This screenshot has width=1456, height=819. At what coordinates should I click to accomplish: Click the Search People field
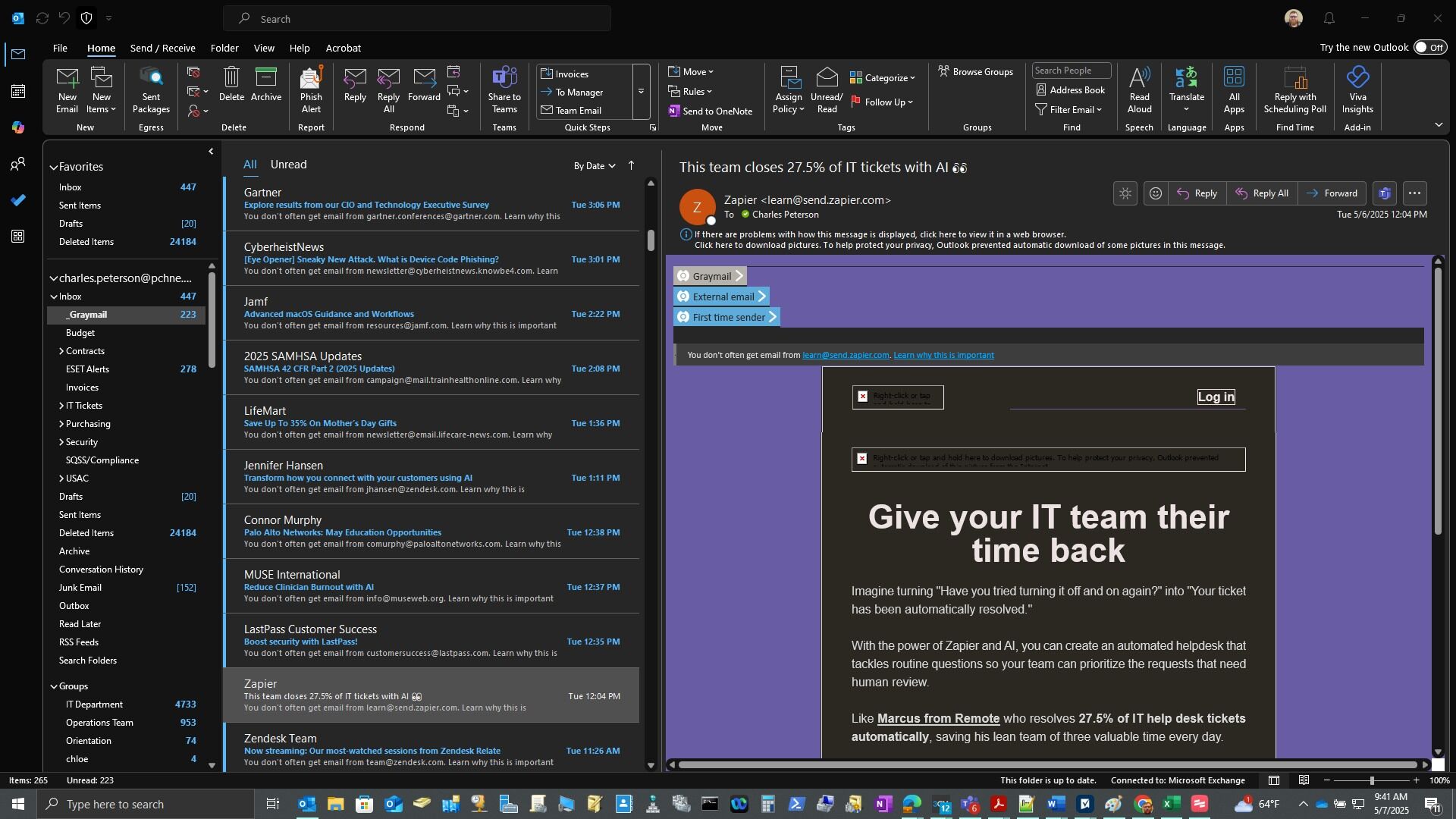coord(1071,71)
